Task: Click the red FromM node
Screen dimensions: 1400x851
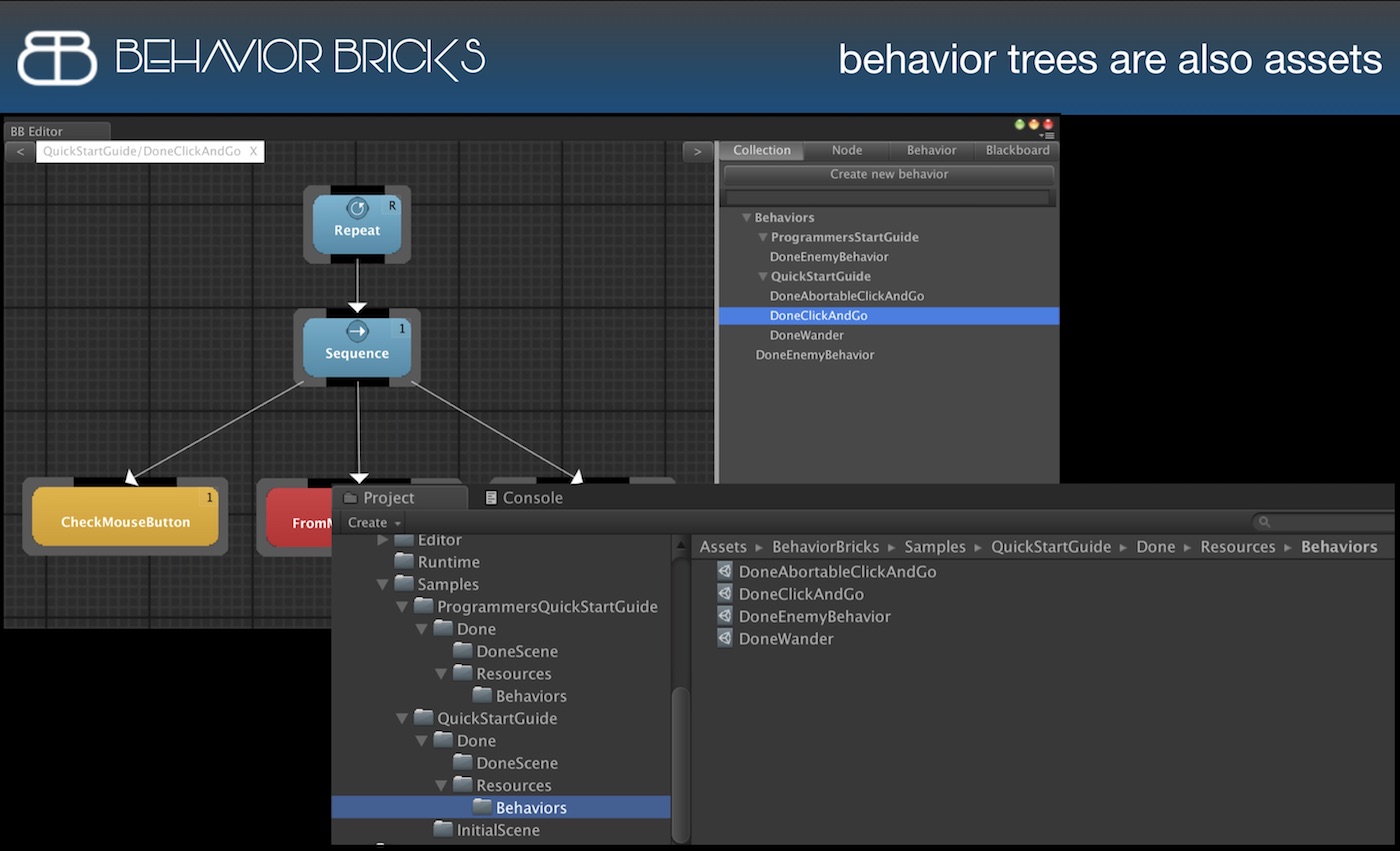Action: [299, 516]
